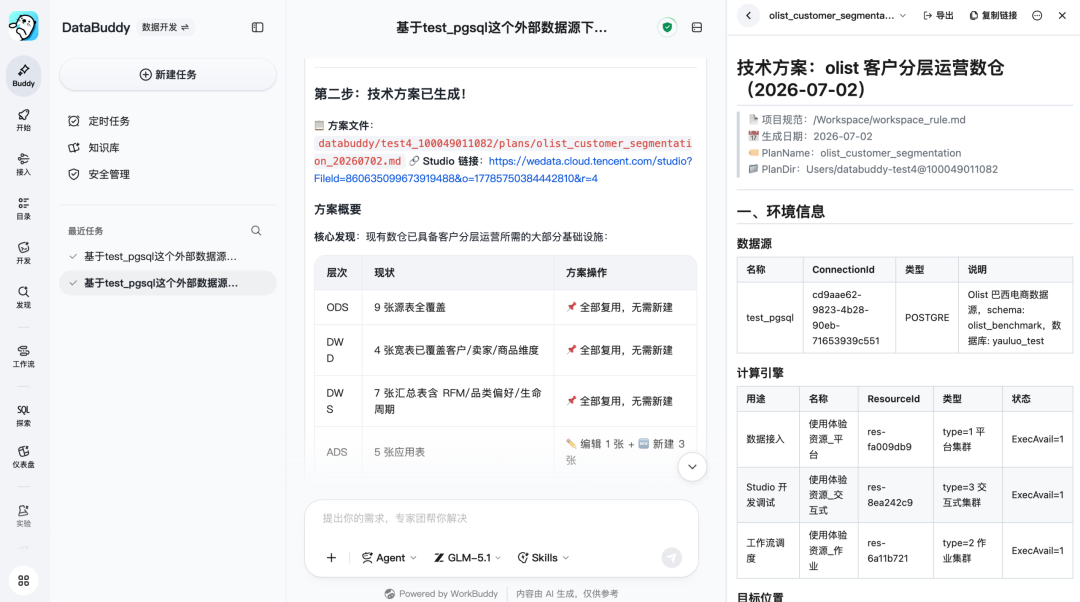1080x602 pixels.
Task: Switch the 数据开发 mode toggle
Action: tap(165, 28)
